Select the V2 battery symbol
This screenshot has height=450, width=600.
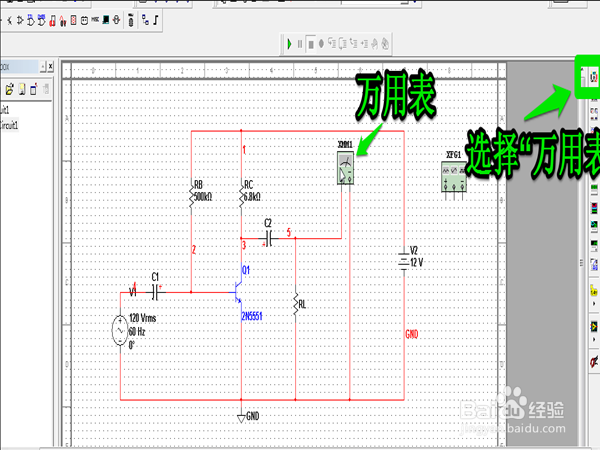point(404,261)
